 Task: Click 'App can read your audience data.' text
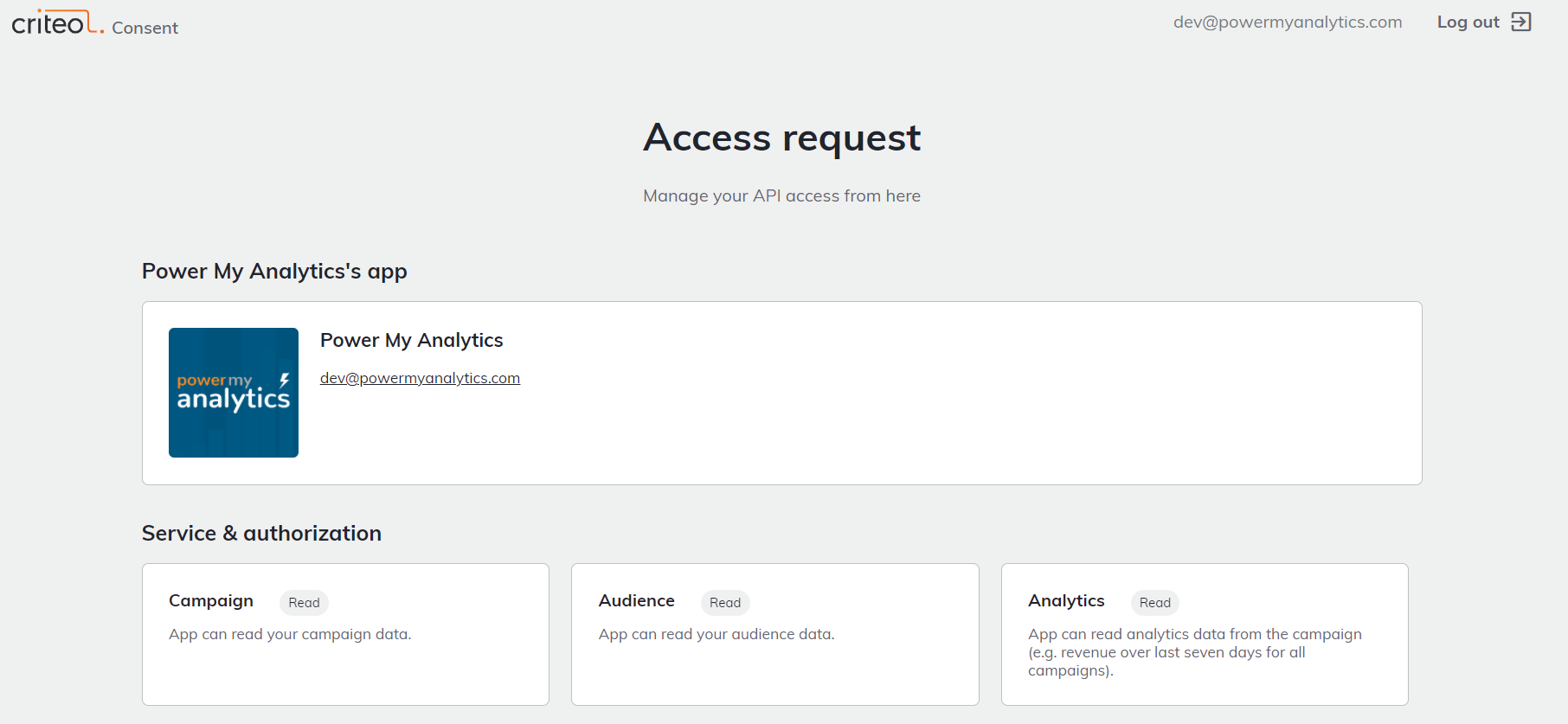pos(717,635)
